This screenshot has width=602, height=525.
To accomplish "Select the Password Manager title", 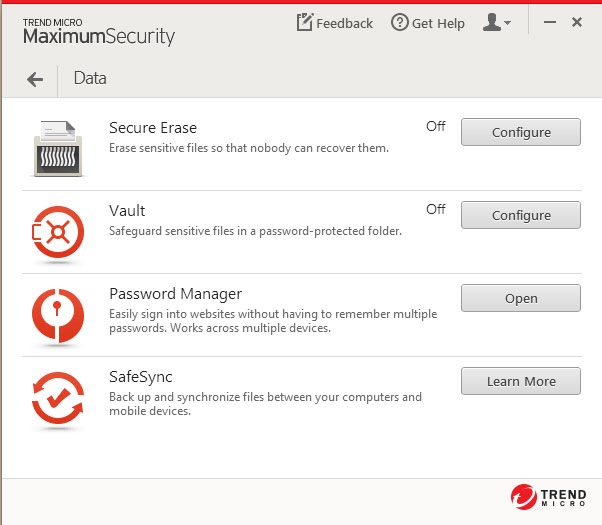I will [x=175, y=294].
